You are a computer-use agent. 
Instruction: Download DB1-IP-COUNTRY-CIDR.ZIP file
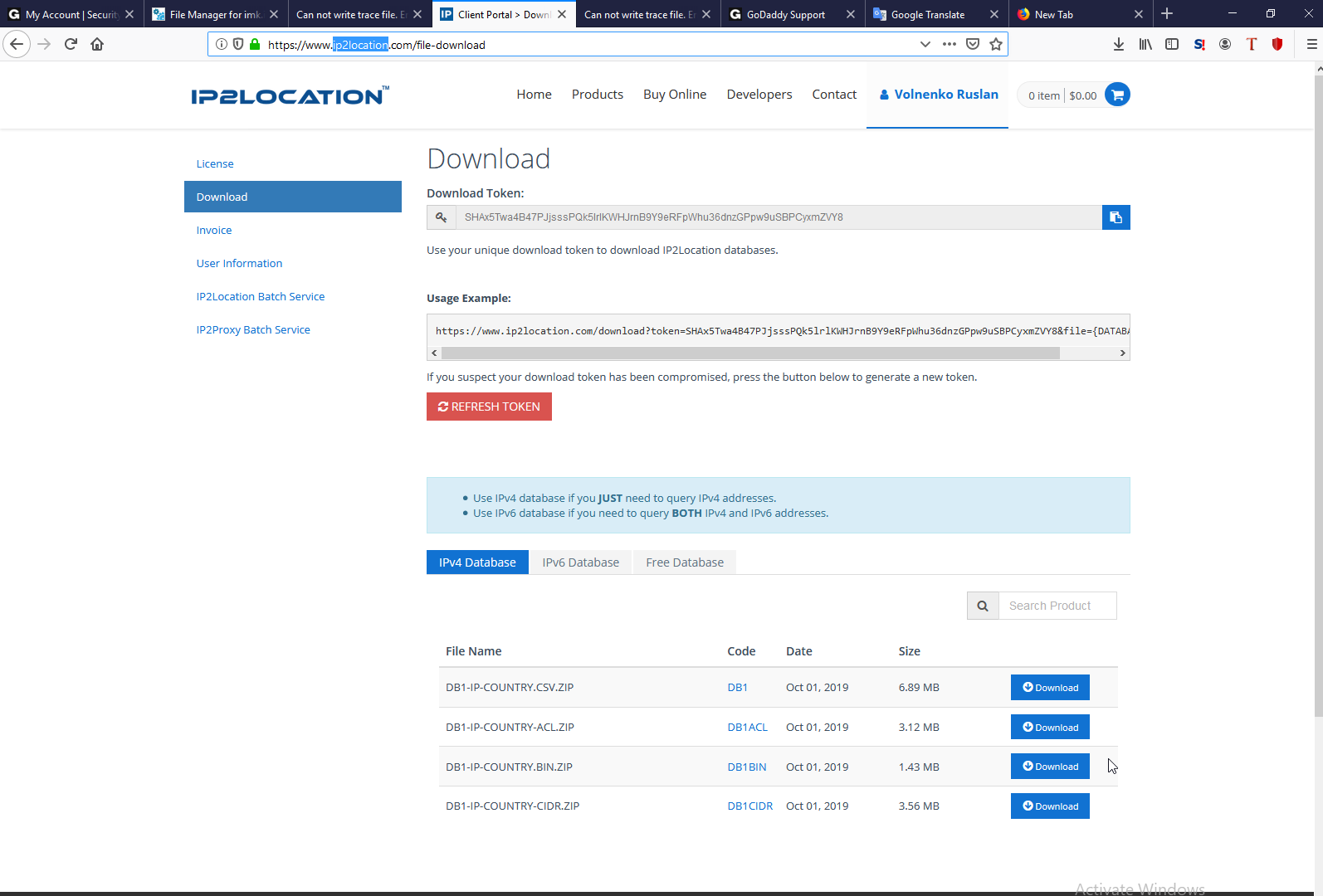pos(1050,806)
